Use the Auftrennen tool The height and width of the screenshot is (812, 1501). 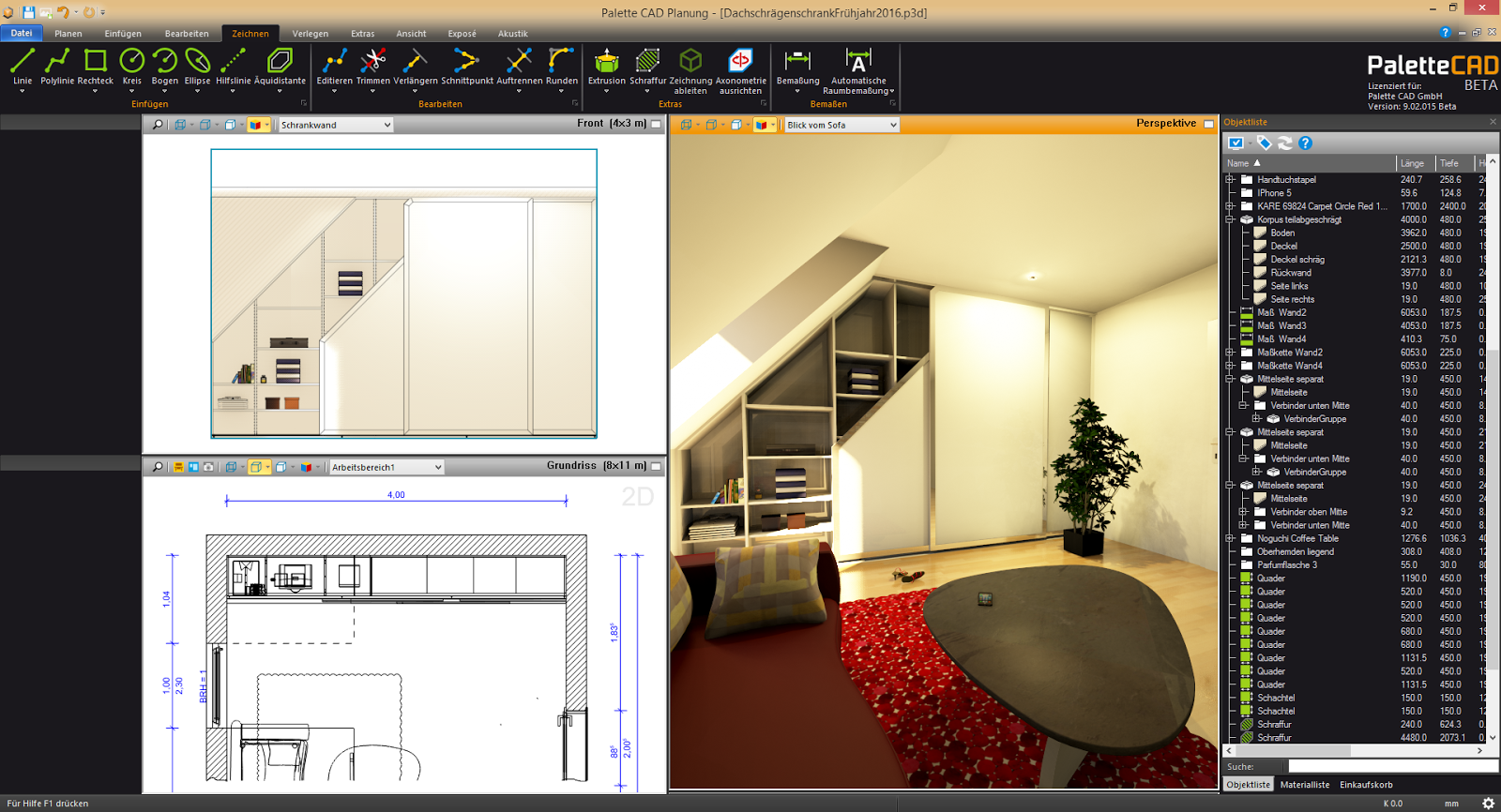pyautogui.click(x=519, y=68)
